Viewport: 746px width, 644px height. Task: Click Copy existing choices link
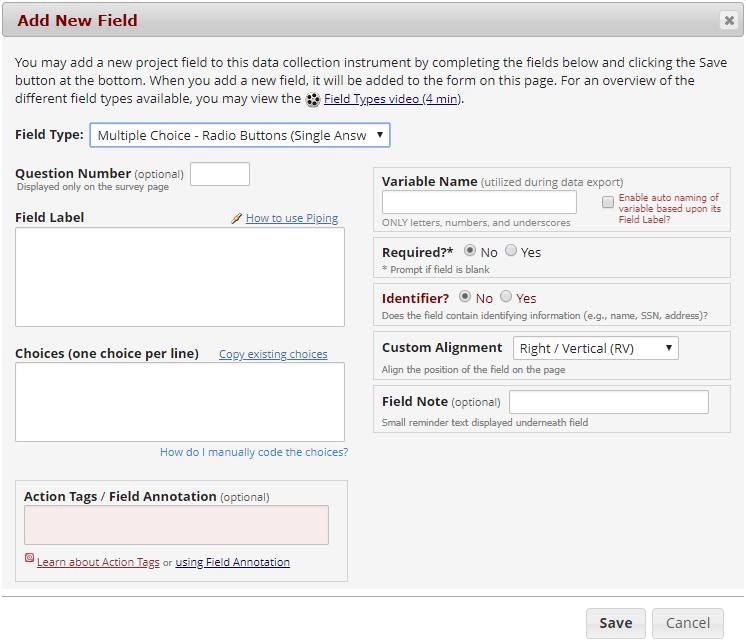(x=273, y=354)
